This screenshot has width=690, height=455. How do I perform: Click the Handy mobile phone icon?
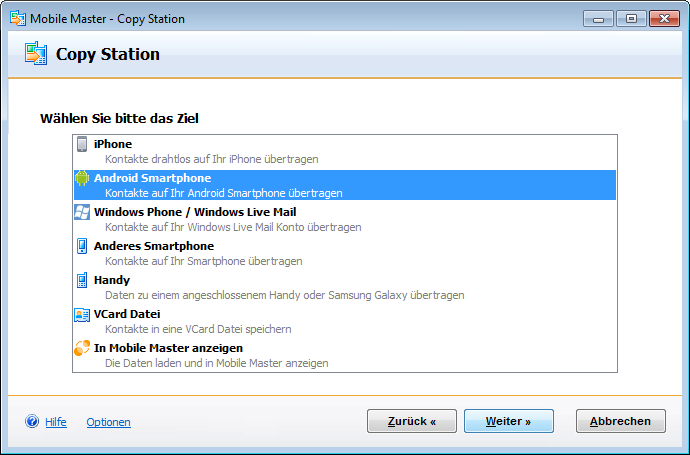pyautogui.click(x=82, y=280)
